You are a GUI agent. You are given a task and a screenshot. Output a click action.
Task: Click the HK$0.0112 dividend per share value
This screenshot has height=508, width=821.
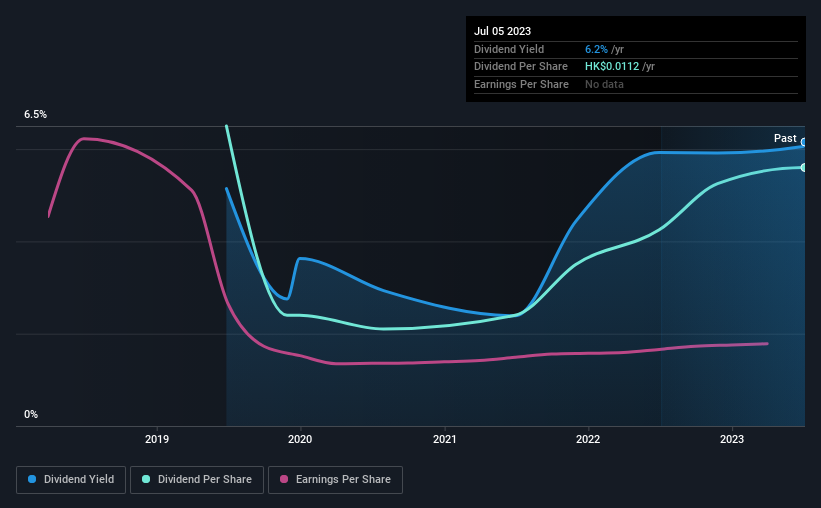(612, 67)
